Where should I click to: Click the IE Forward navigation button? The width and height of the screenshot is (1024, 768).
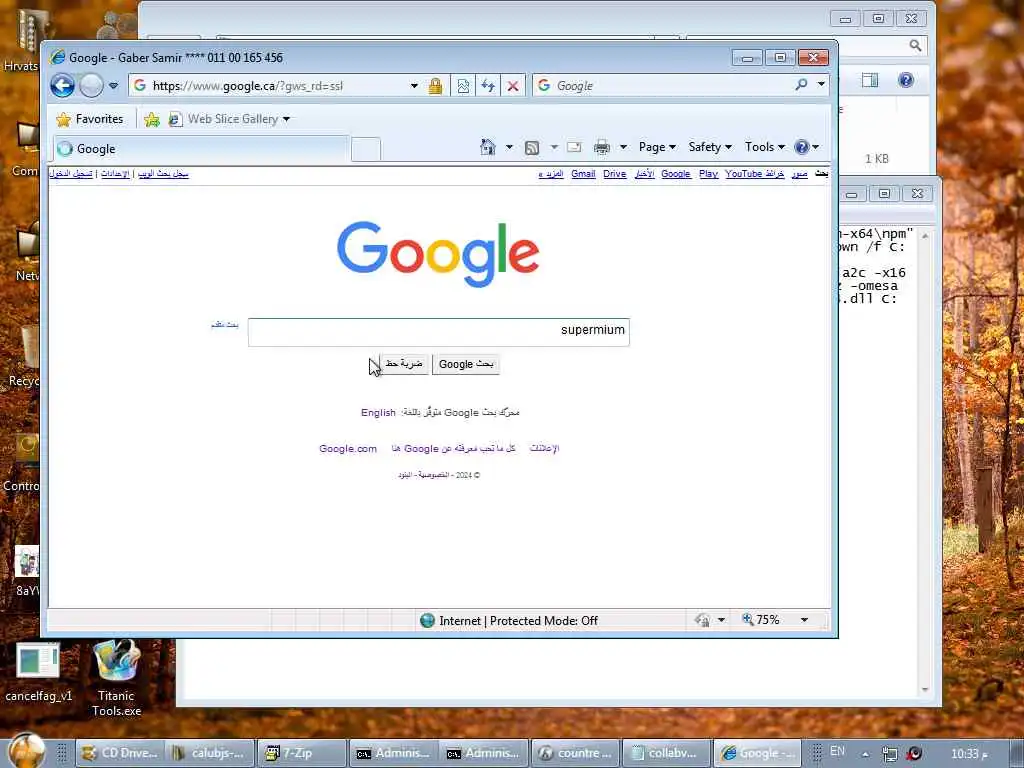[x=91, y=86]
